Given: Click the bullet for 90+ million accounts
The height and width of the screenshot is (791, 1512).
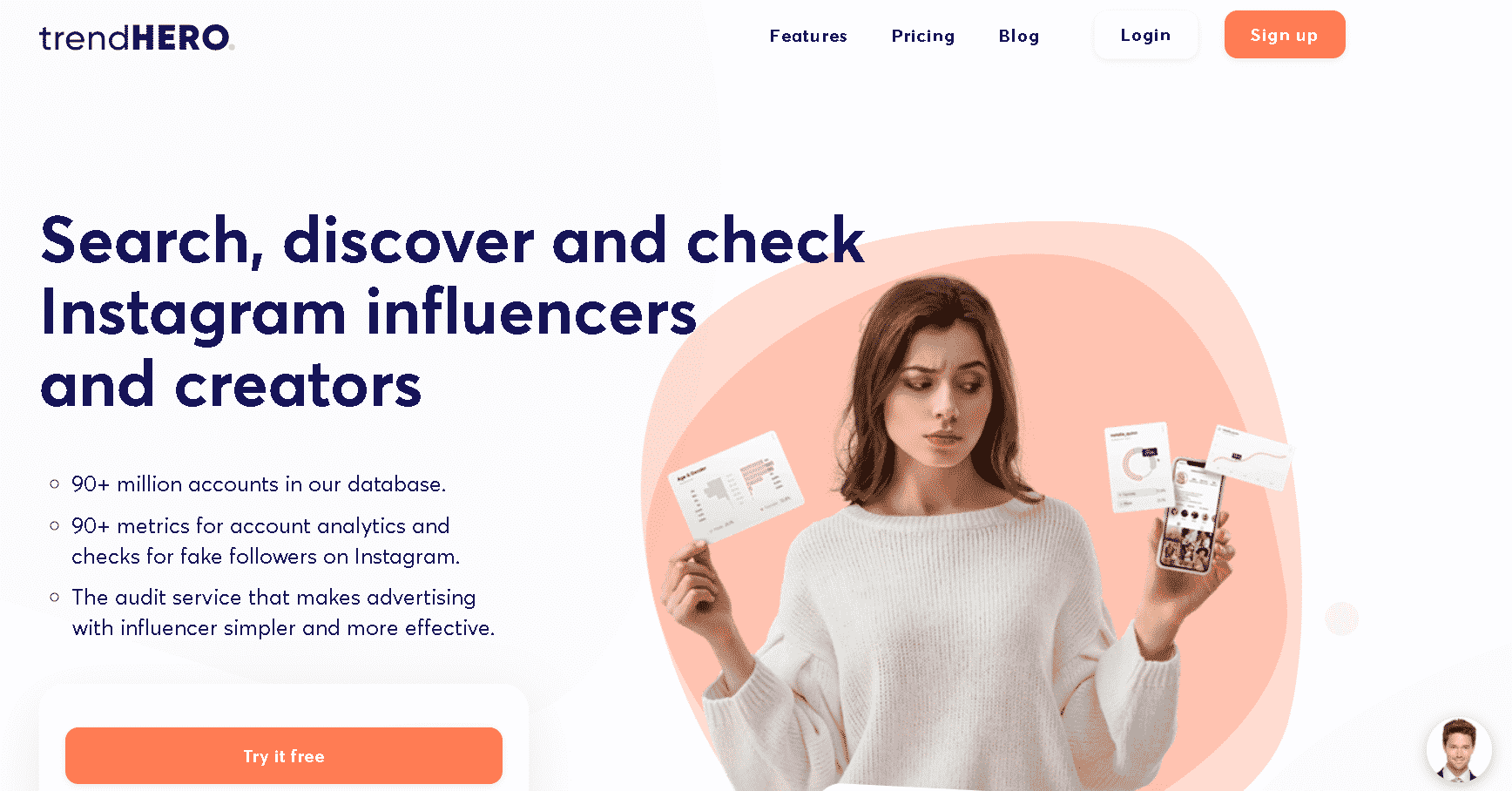Looking at the screenshot, I should point(55,483).
